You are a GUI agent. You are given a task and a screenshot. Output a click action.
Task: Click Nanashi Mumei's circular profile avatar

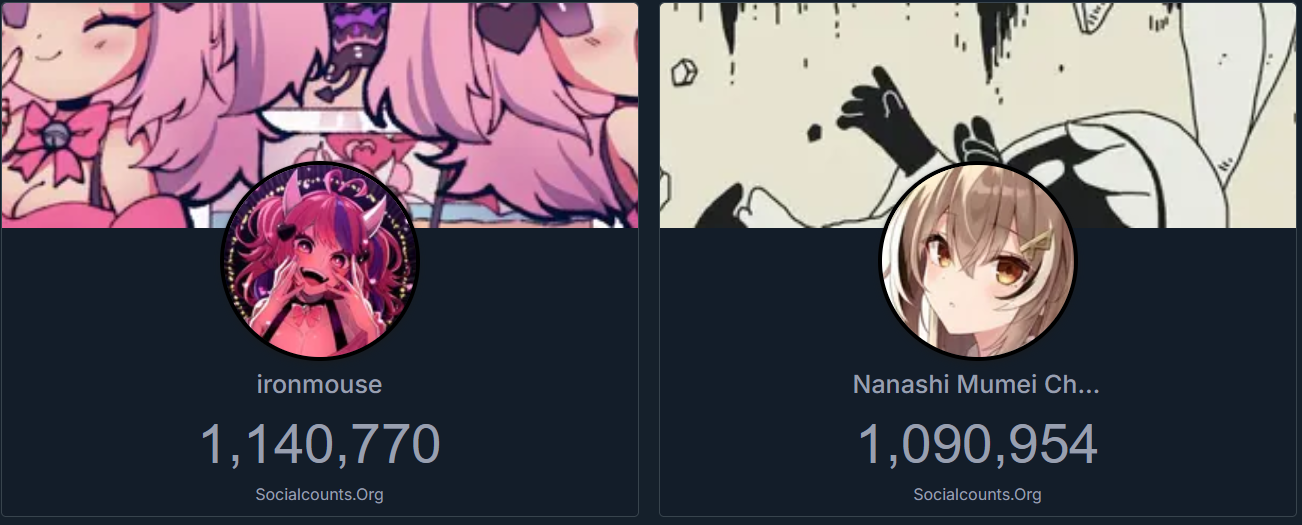point(978,261)
